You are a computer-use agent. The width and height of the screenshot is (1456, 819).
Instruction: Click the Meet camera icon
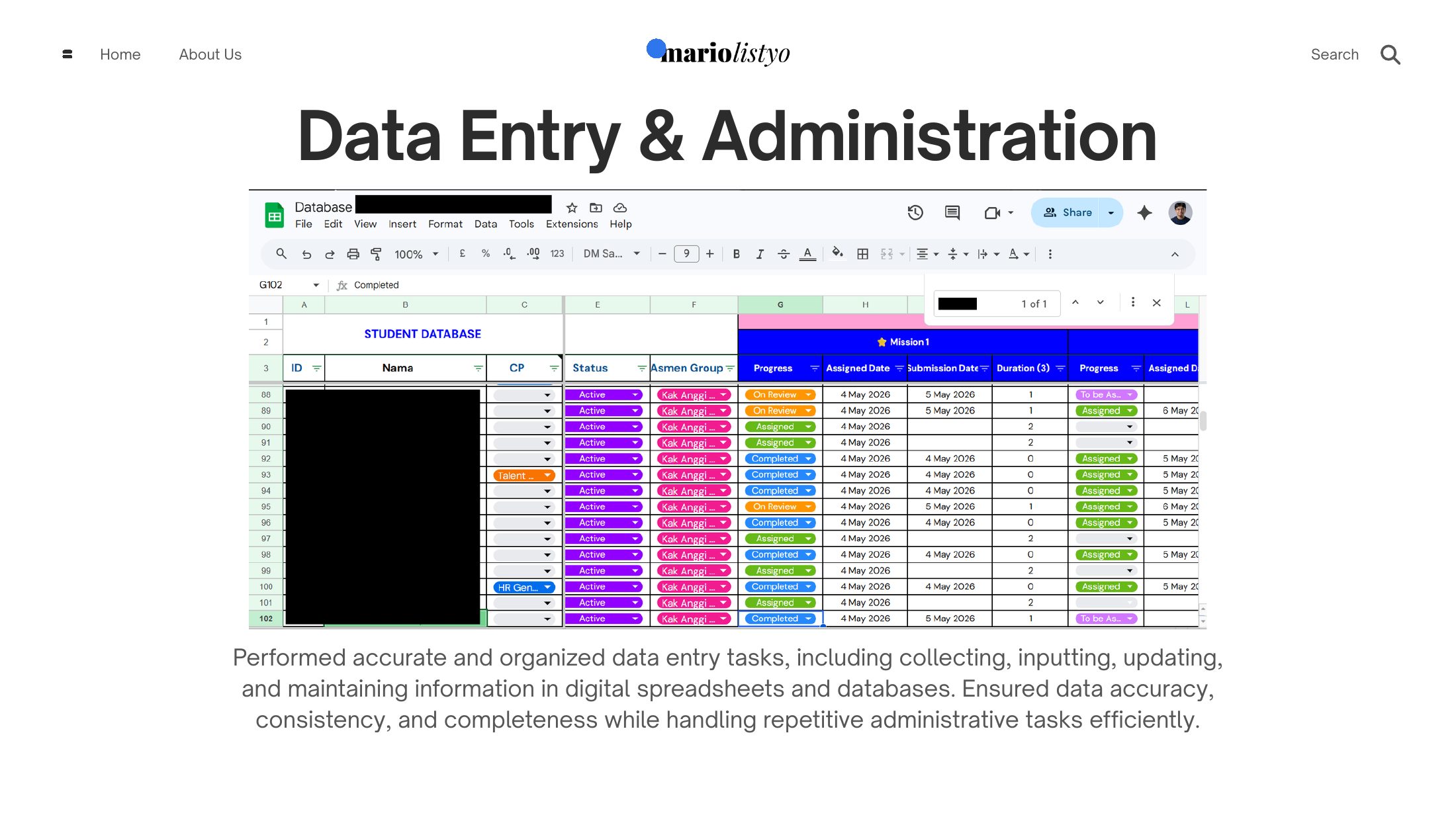tap(992, 212)
